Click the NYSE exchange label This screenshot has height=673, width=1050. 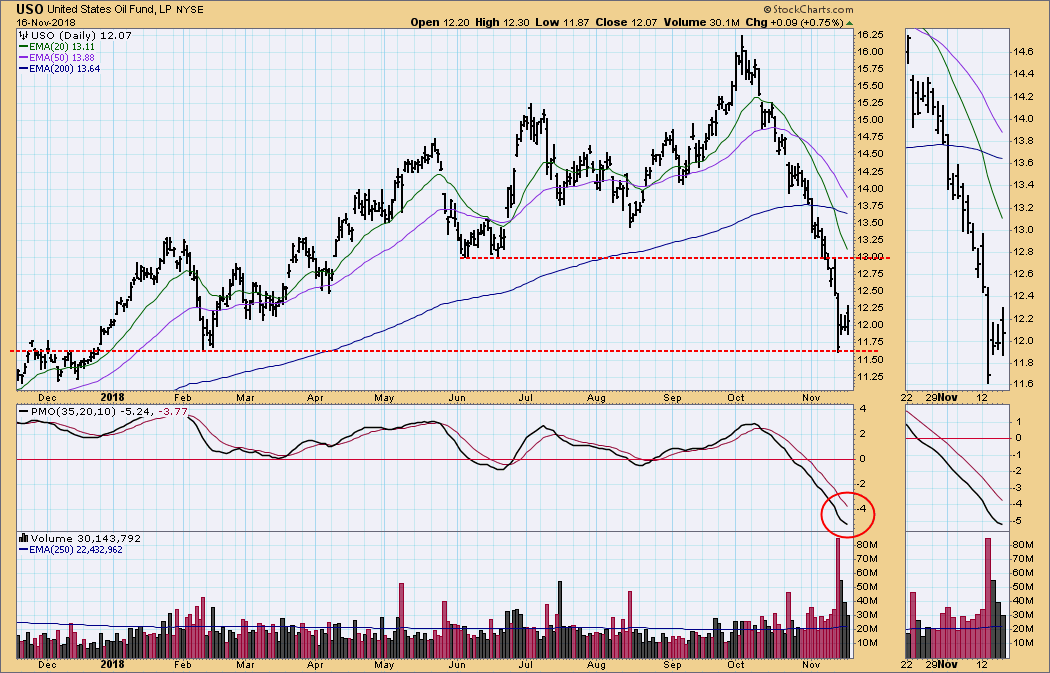click(190, 10)
